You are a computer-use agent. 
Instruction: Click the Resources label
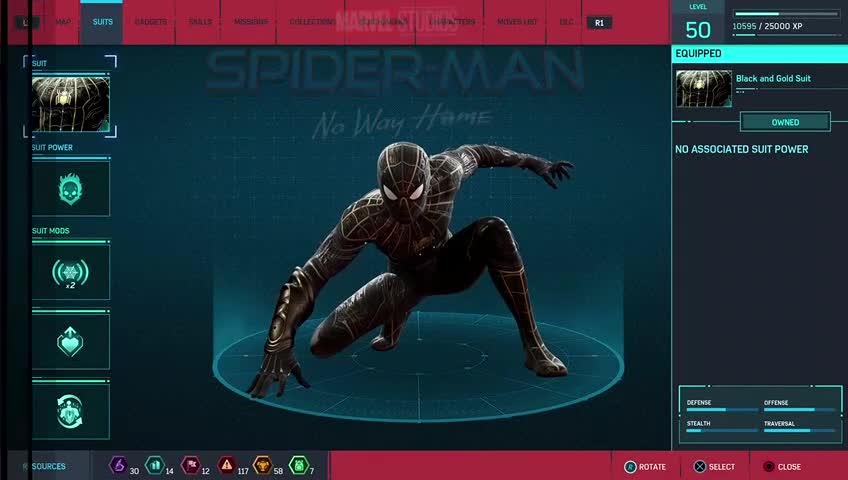(x=44, y=466)
